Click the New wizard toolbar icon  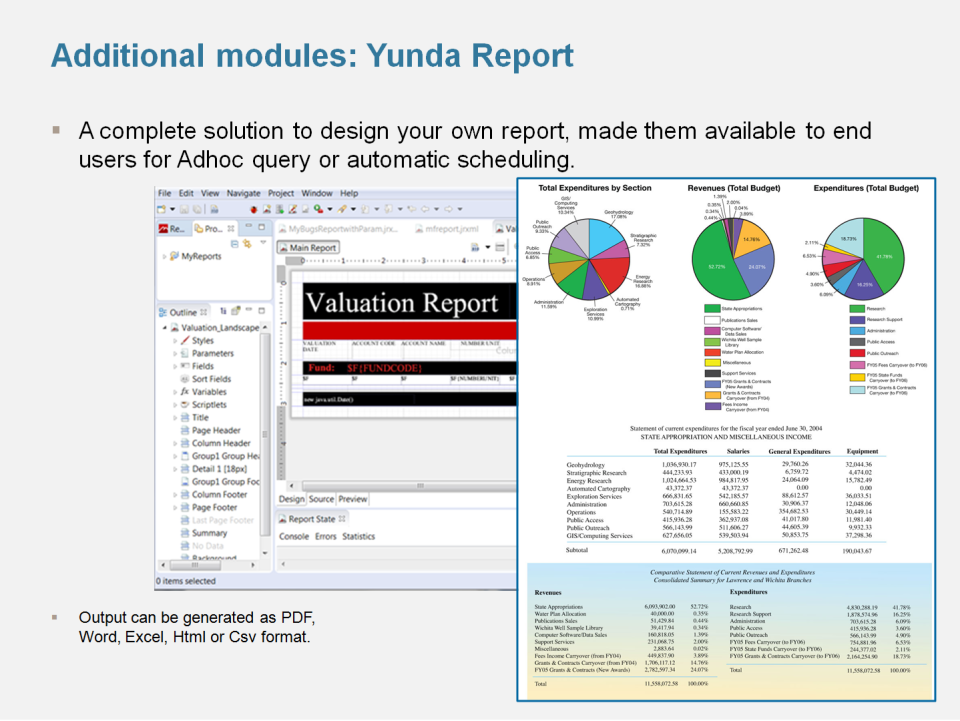(x=162, y=209)
